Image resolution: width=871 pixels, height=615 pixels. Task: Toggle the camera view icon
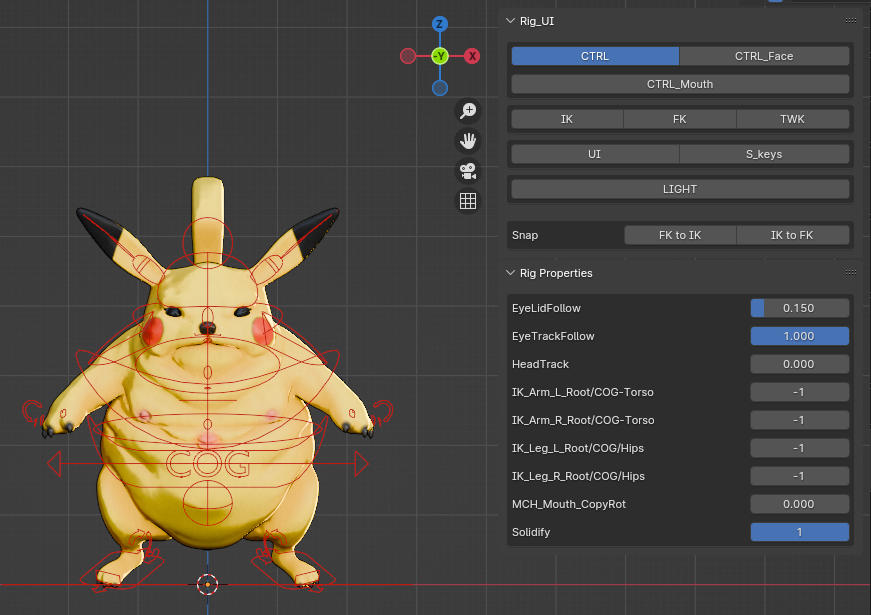point(468,171)
